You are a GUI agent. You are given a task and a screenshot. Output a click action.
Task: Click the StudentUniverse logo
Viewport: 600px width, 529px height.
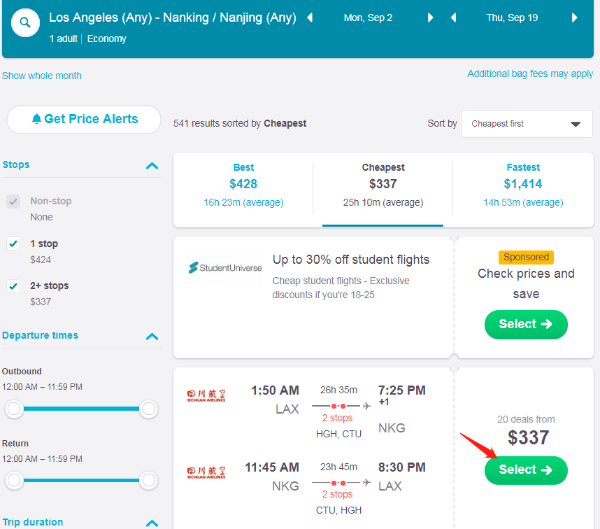[x=224, y=268]
